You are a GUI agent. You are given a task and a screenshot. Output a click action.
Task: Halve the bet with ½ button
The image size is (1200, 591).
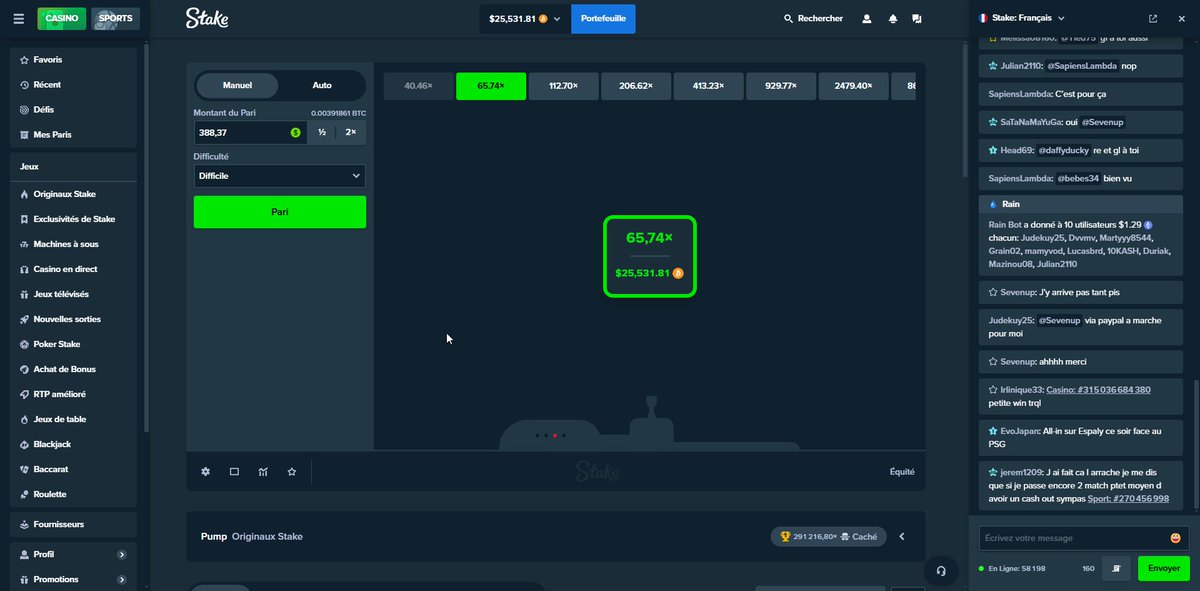[x=322, y=132]
